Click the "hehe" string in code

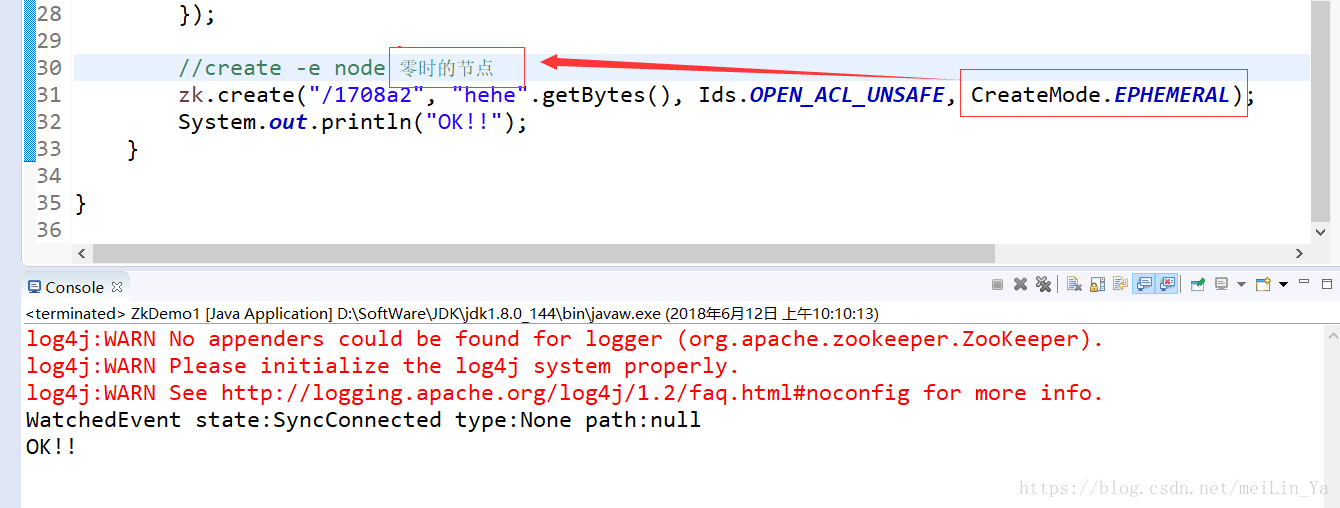(x=490, y=95)
